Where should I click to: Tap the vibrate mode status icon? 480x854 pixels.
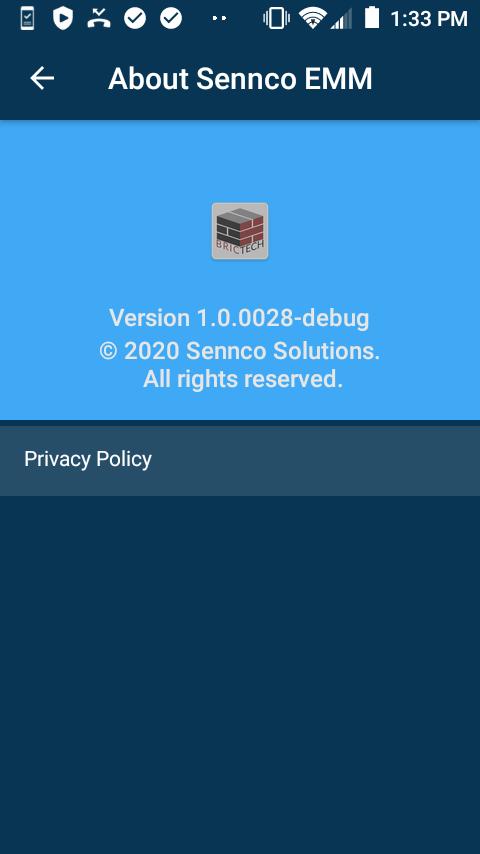(x=276, y=19)
